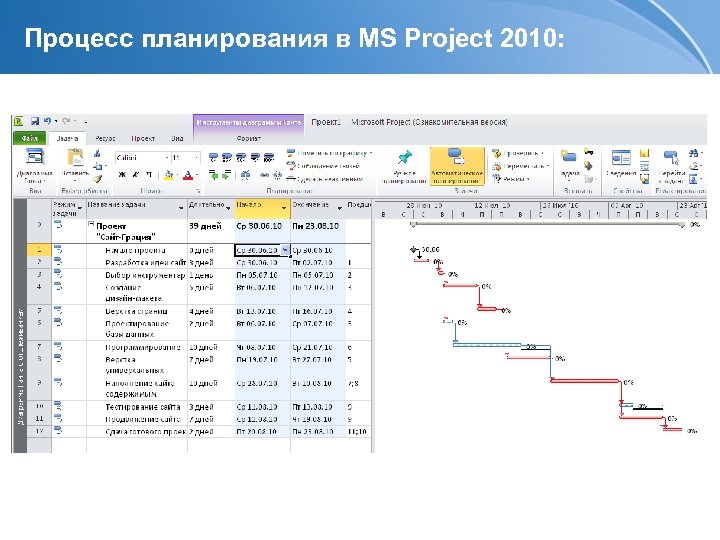
Task: Switch to the Ресурс tab
Action: [105, 138]
